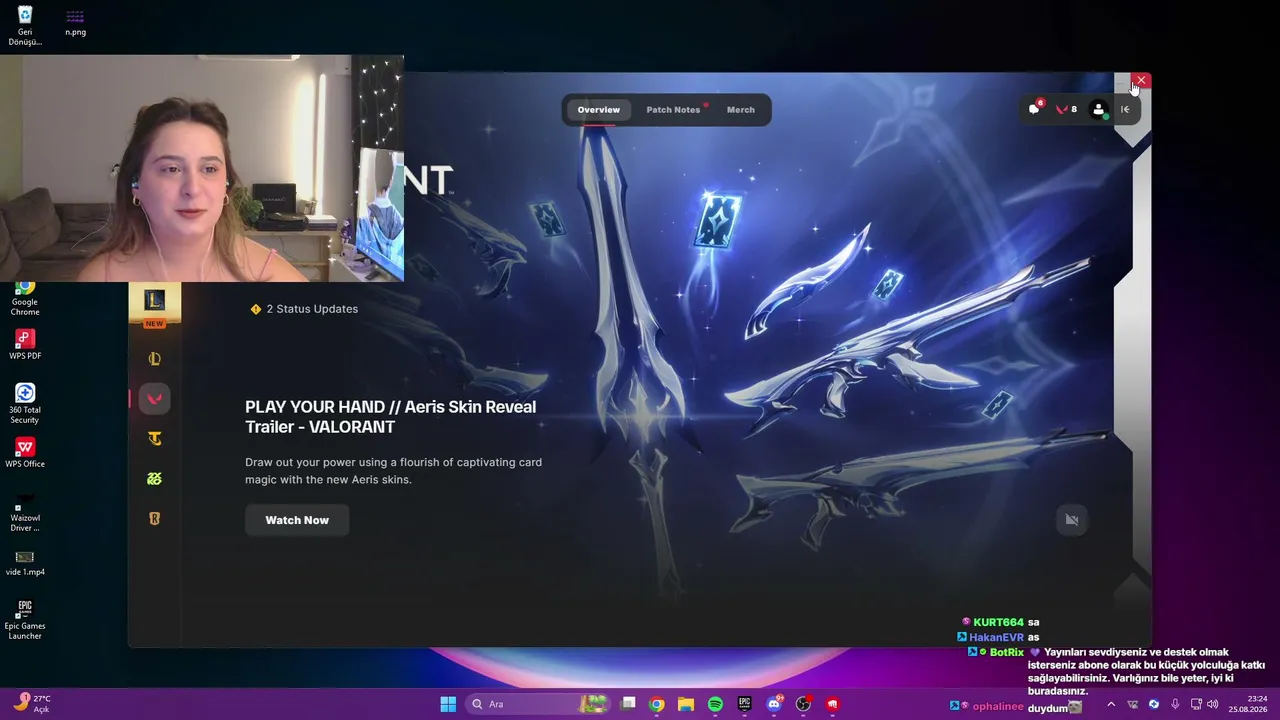
Task: Select the Waizowl Driver desktop shortcut
Action: tap(25, 512)
